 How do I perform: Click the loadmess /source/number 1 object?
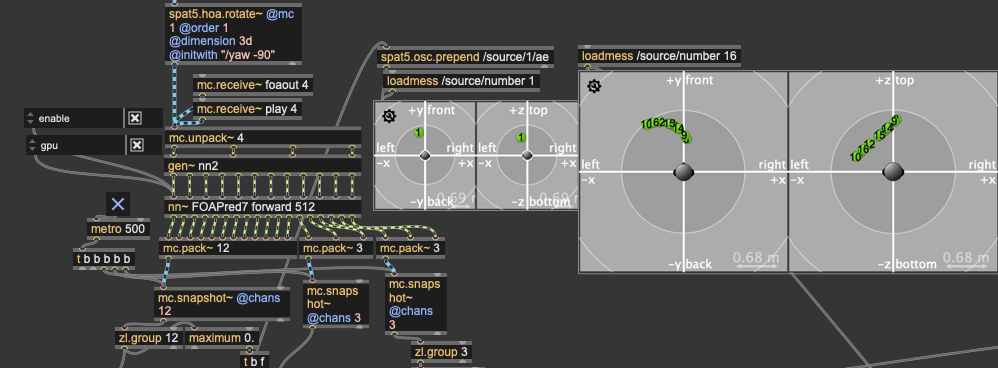click(461, 81)
